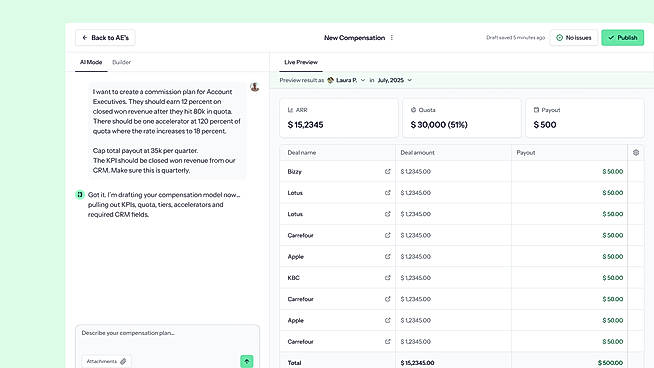Click the Total row label
The height and width of the screenshot is (368, 654).
pos(294,363)
